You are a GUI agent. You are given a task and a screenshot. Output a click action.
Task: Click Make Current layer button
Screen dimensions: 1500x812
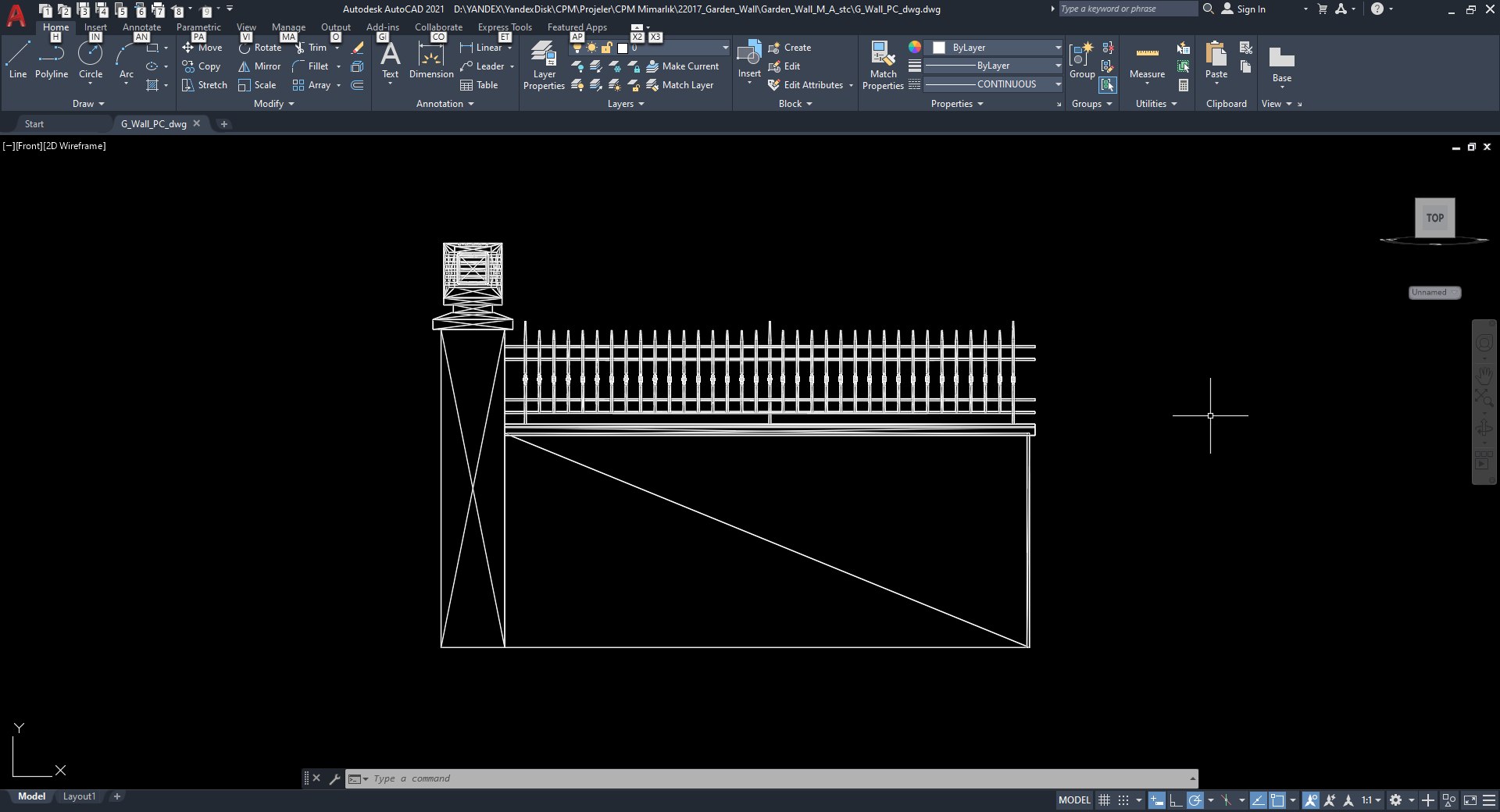682,66
